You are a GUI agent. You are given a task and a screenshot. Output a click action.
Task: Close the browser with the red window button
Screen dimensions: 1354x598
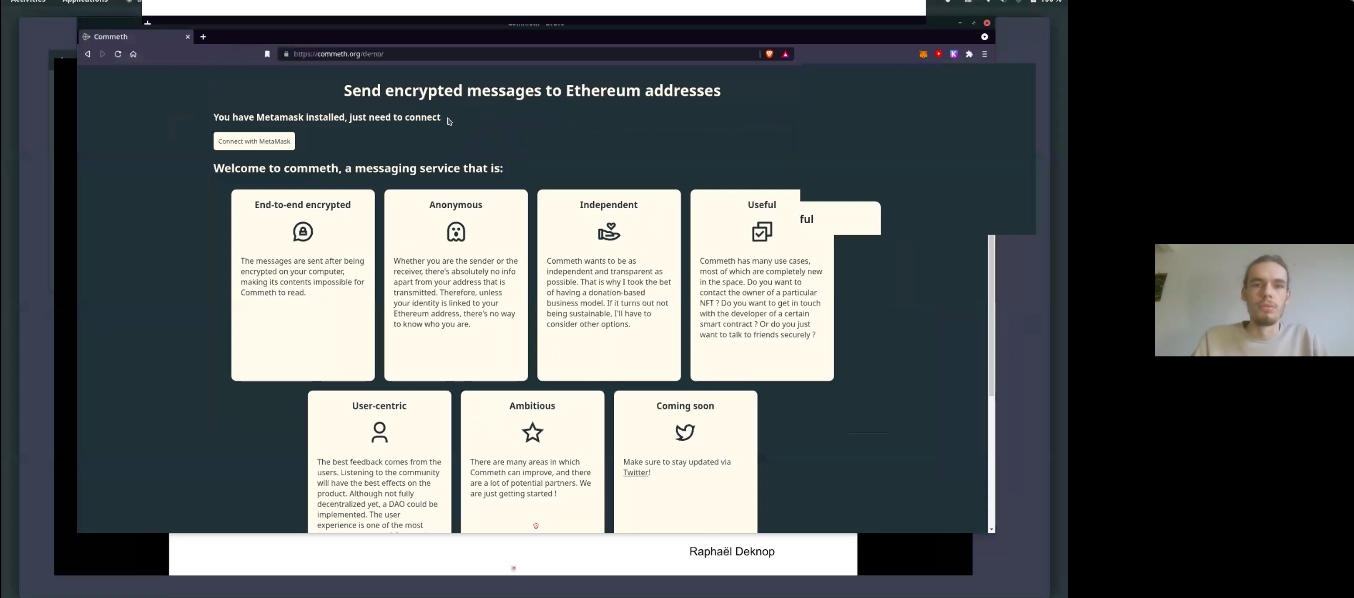(987, 23)
